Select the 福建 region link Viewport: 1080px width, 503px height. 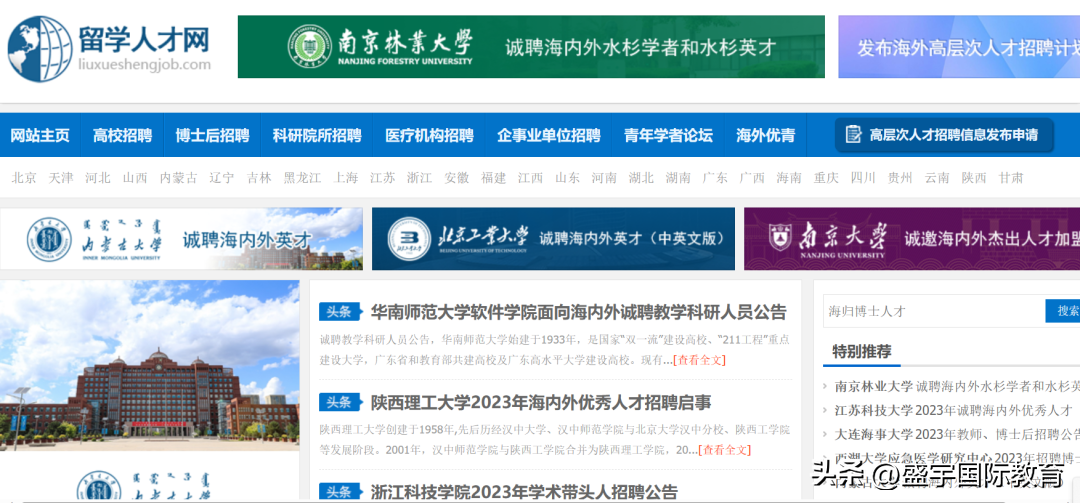pos(494,178)
